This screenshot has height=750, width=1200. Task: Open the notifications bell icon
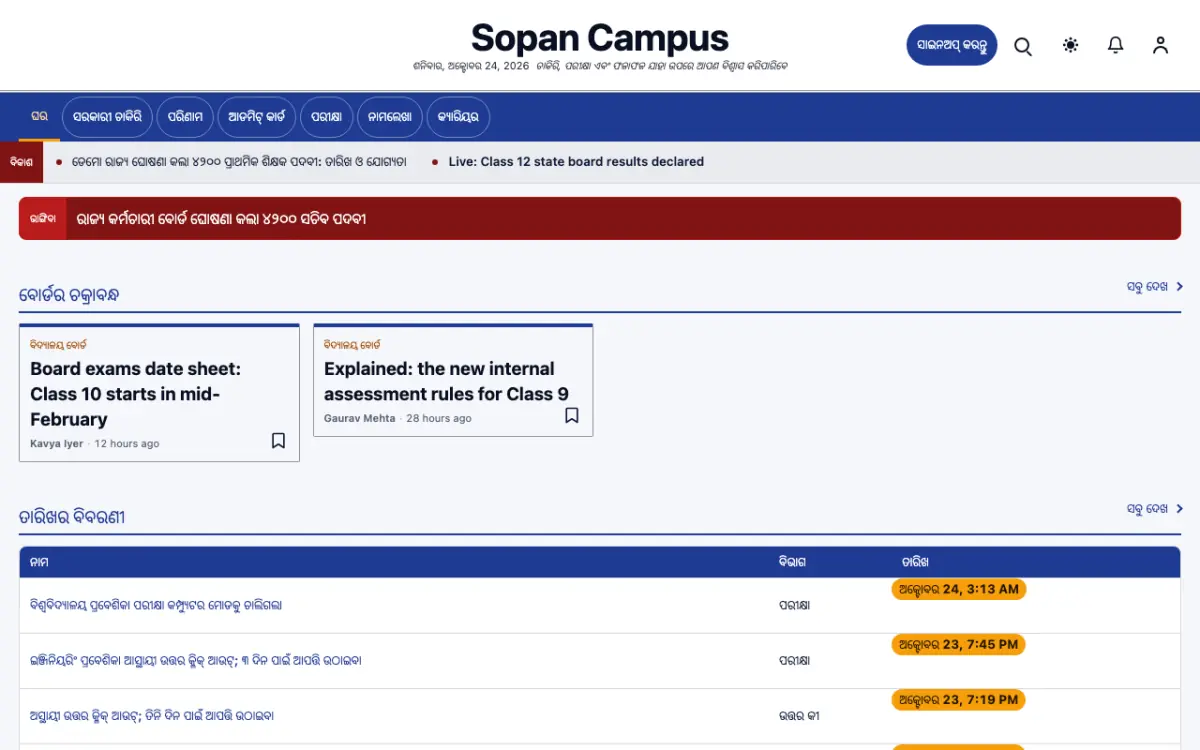[x=1116, y=45]
